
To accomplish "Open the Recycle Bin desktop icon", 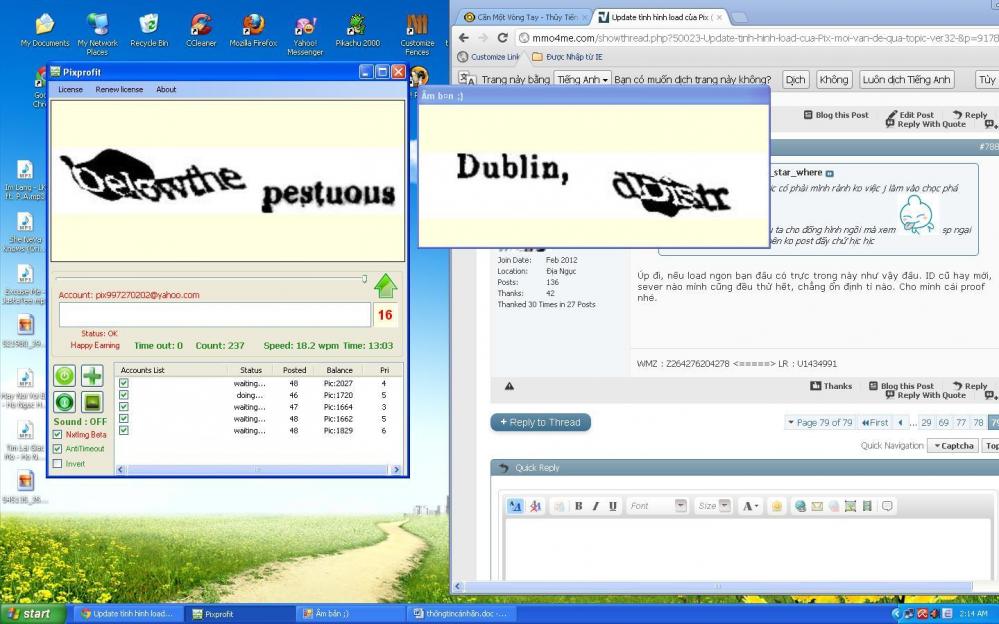I will pos(149,30).
